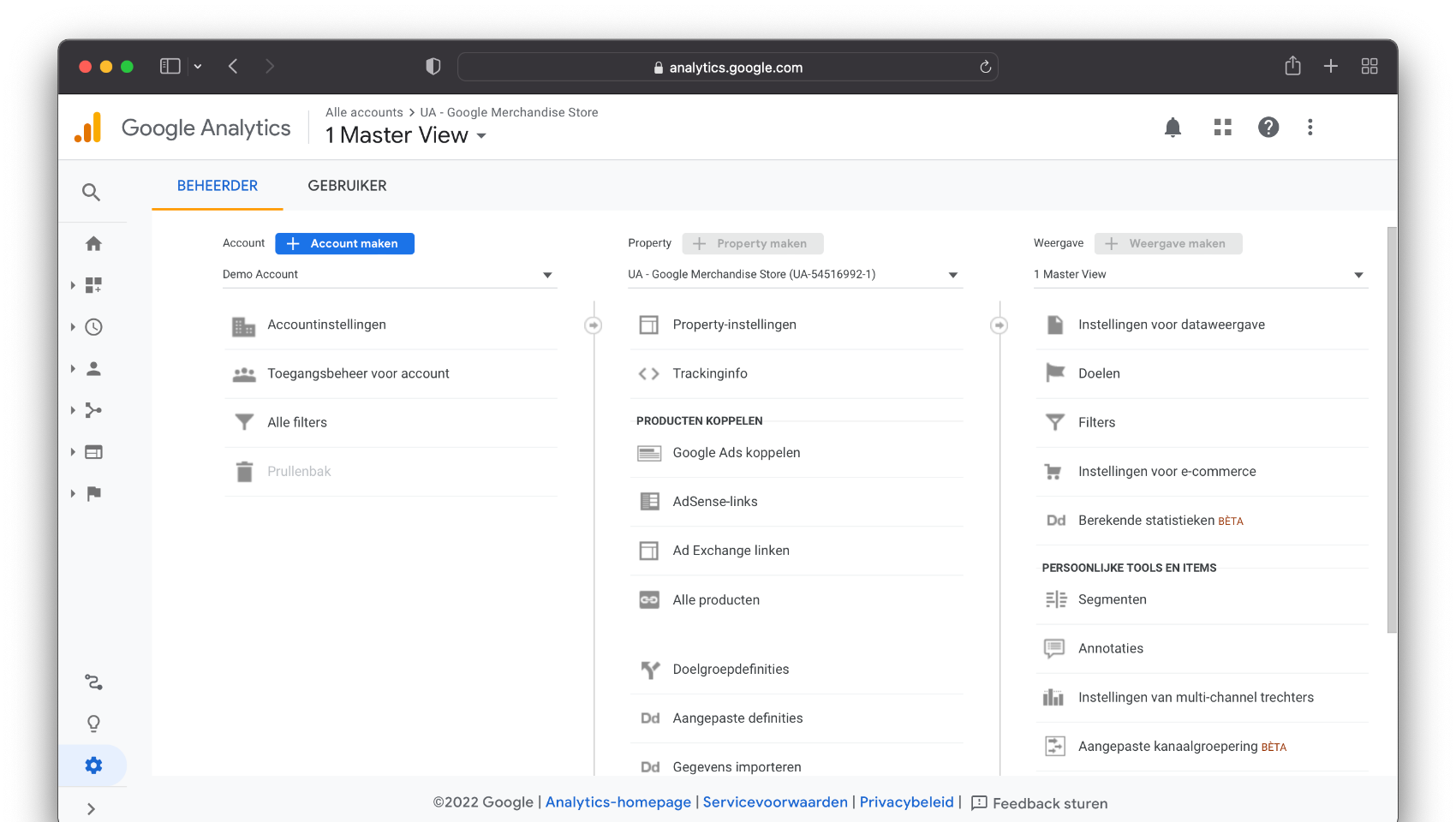Open the 1 Master View weergave dropdown
The width and height of the screenshot is (1456, 822).
click(1201, 275)
